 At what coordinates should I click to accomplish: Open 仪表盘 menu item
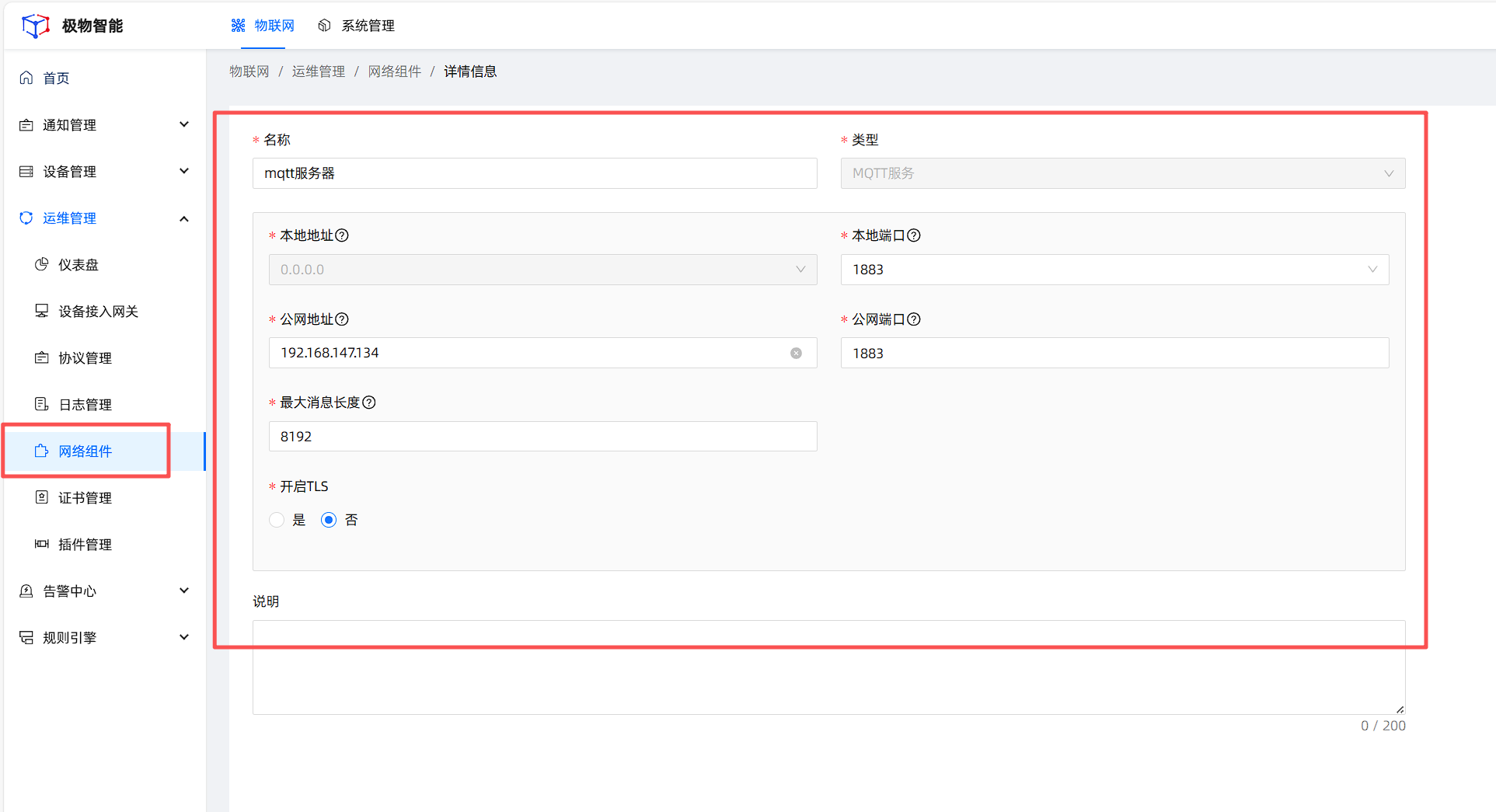(x=104, y=265)
